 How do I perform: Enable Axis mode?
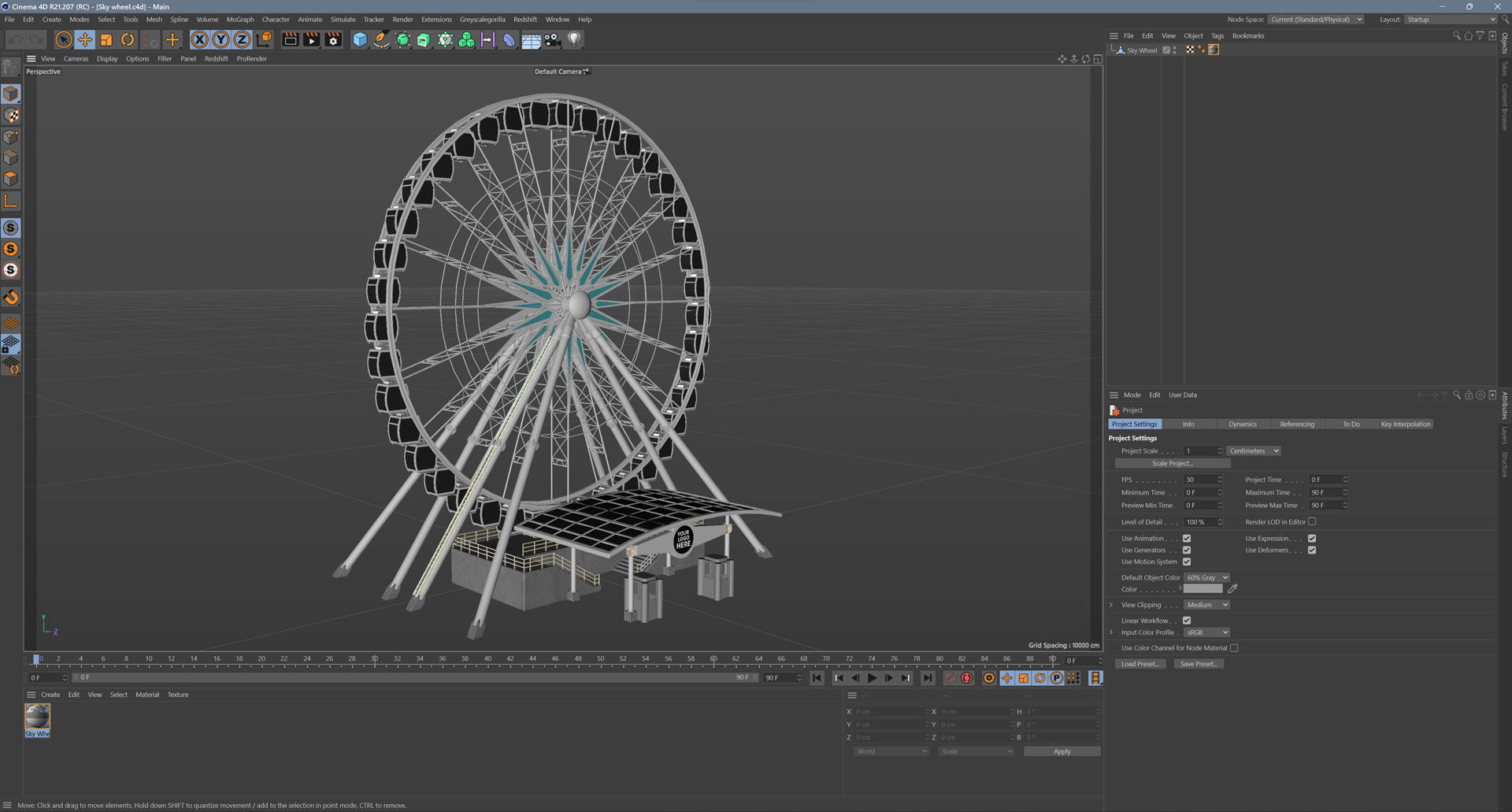point(11,202)
